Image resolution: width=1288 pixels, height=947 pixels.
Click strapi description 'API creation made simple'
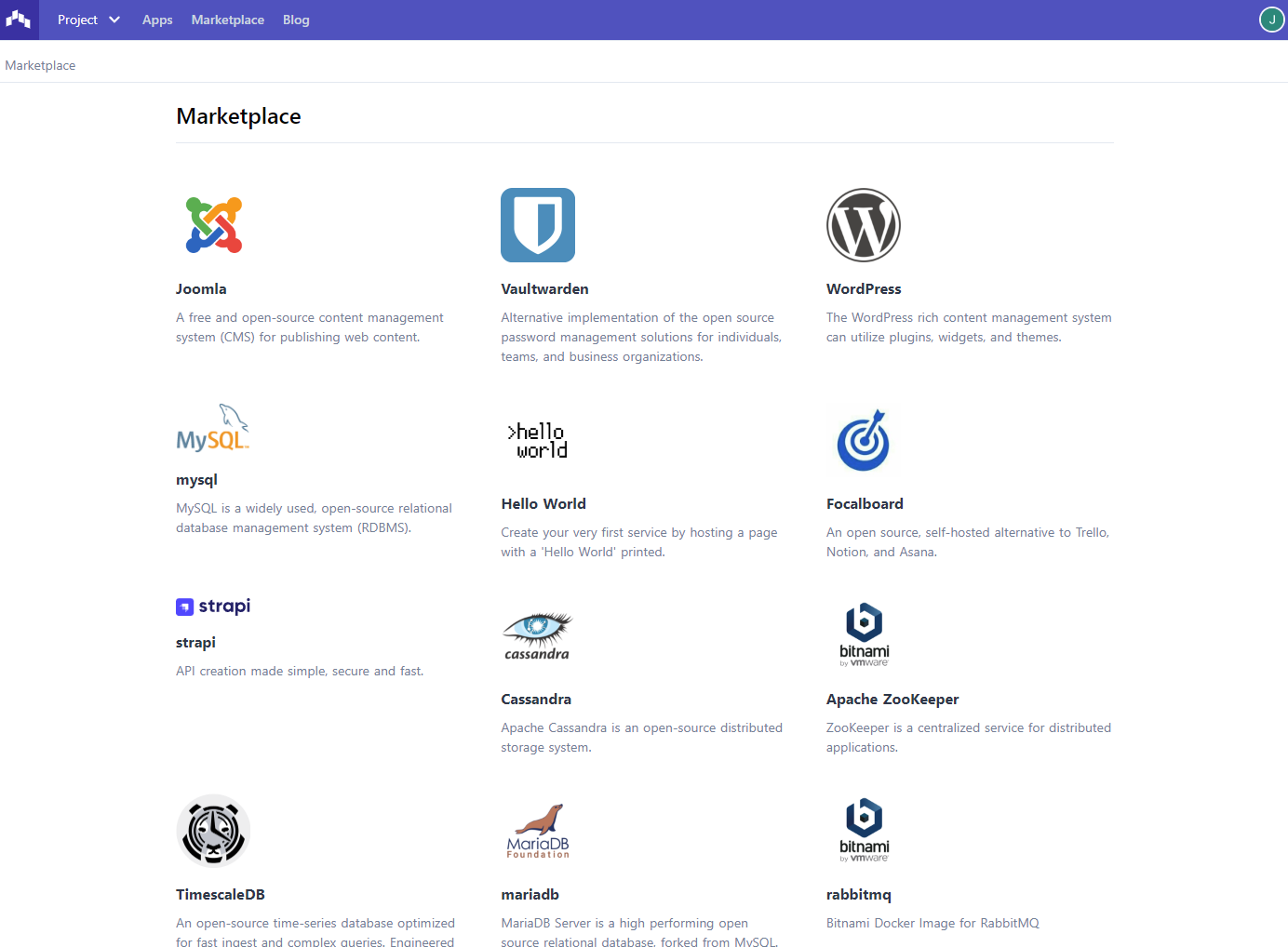[300, 672]
